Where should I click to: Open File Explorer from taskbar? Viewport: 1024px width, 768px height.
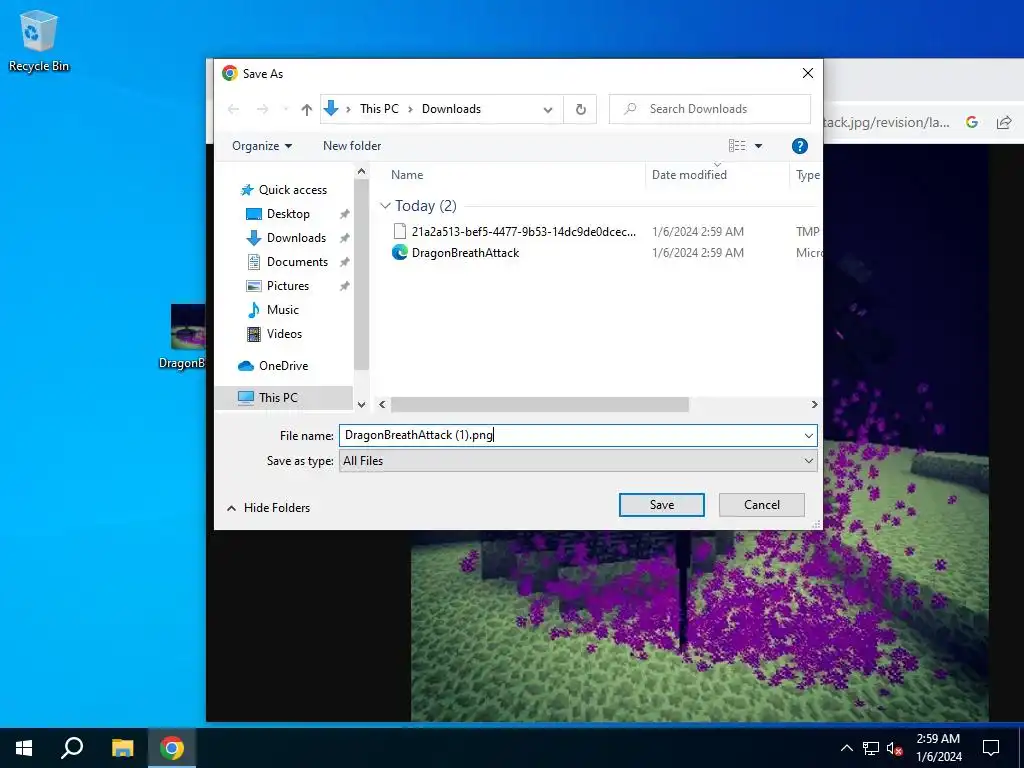click(122, 748)
